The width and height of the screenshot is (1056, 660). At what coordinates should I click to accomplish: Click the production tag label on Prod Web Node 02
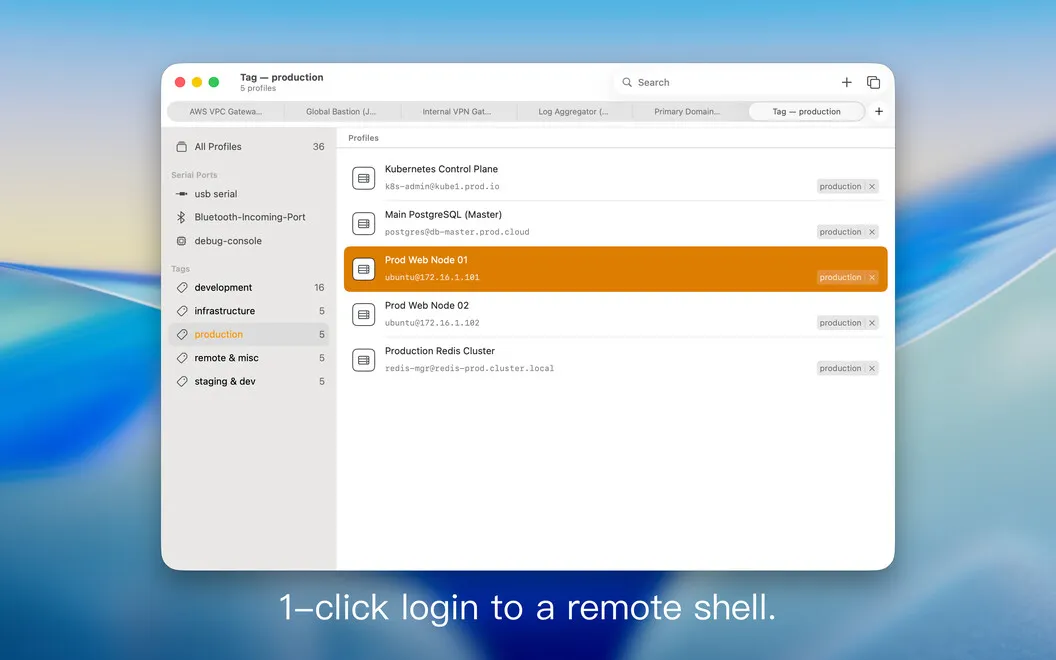coord(840,323)
